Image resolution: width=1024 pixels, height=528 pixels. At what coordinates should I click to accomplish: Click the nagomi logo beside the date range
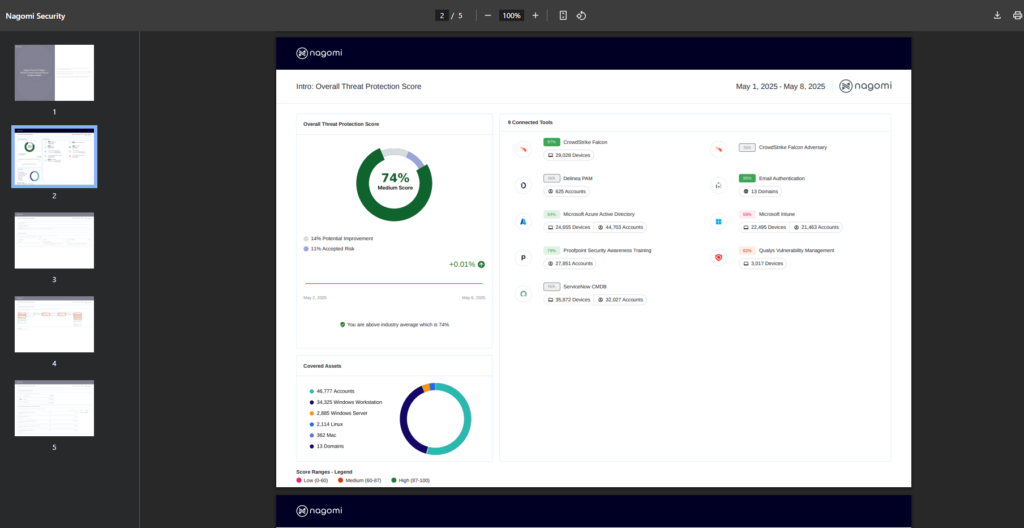pyautogui.click(x=865, y=86)
